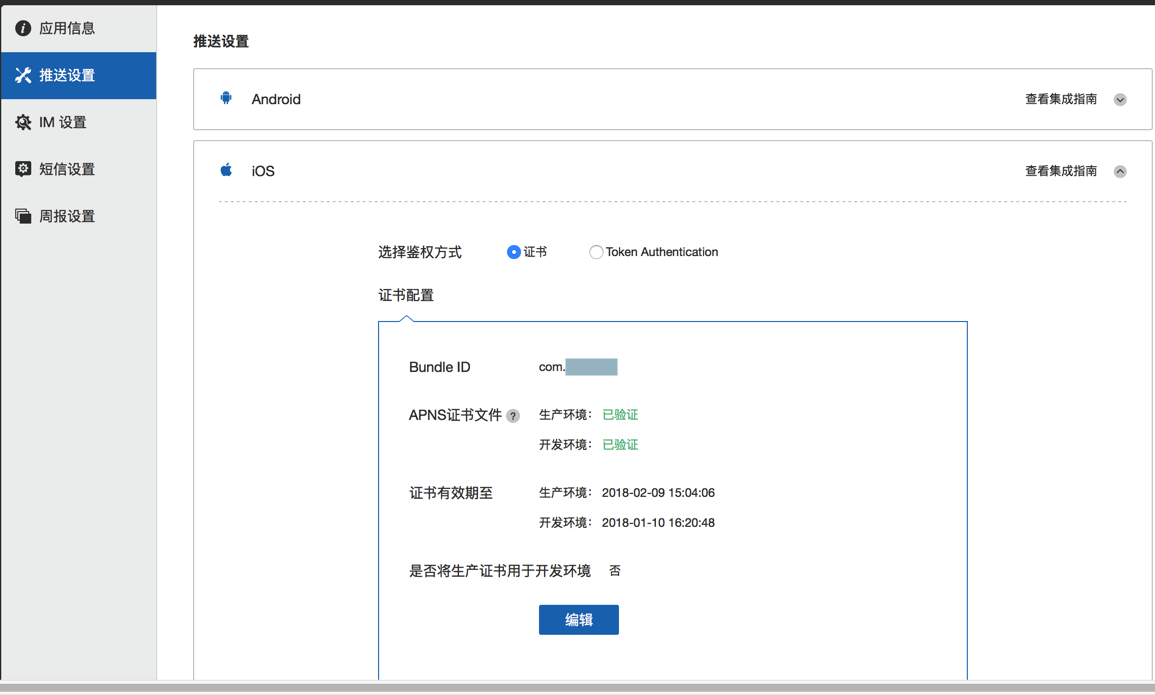This screenshot has height=695, width=1155.
Task: Click the 开发环境 已验证 status text
Action: click(x=620, y=445)
